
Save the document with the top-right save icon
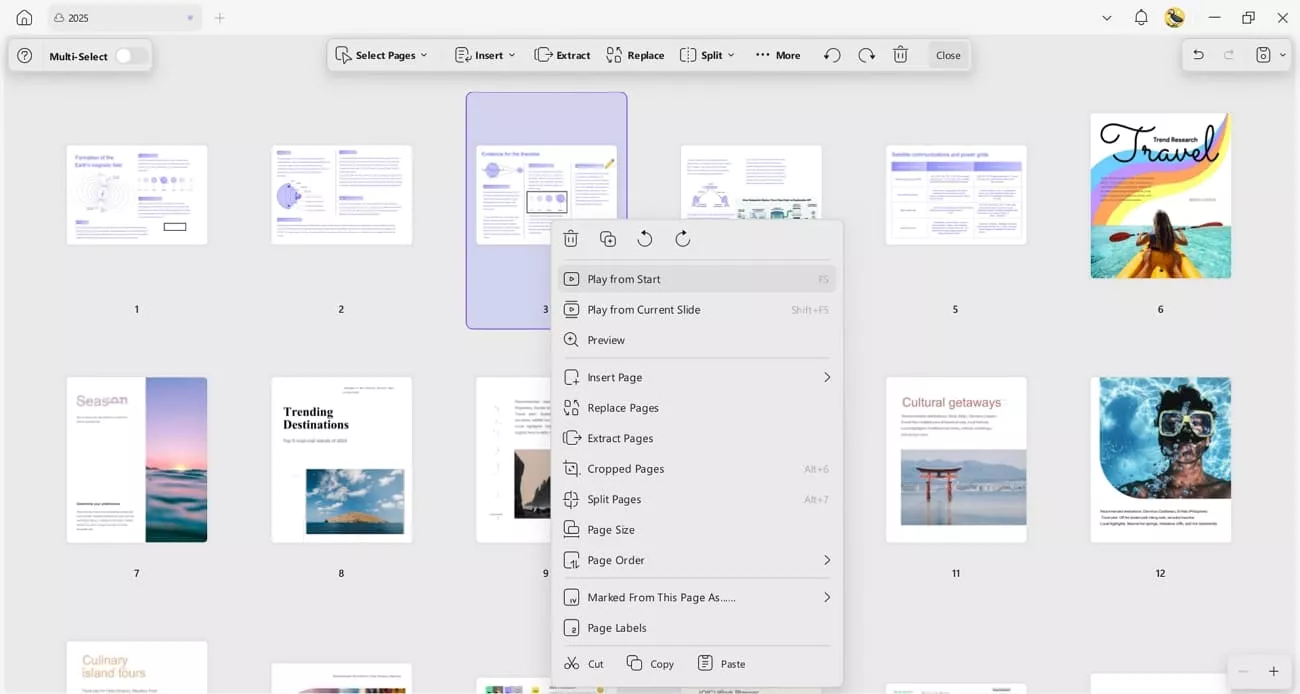coord(1264,55)
